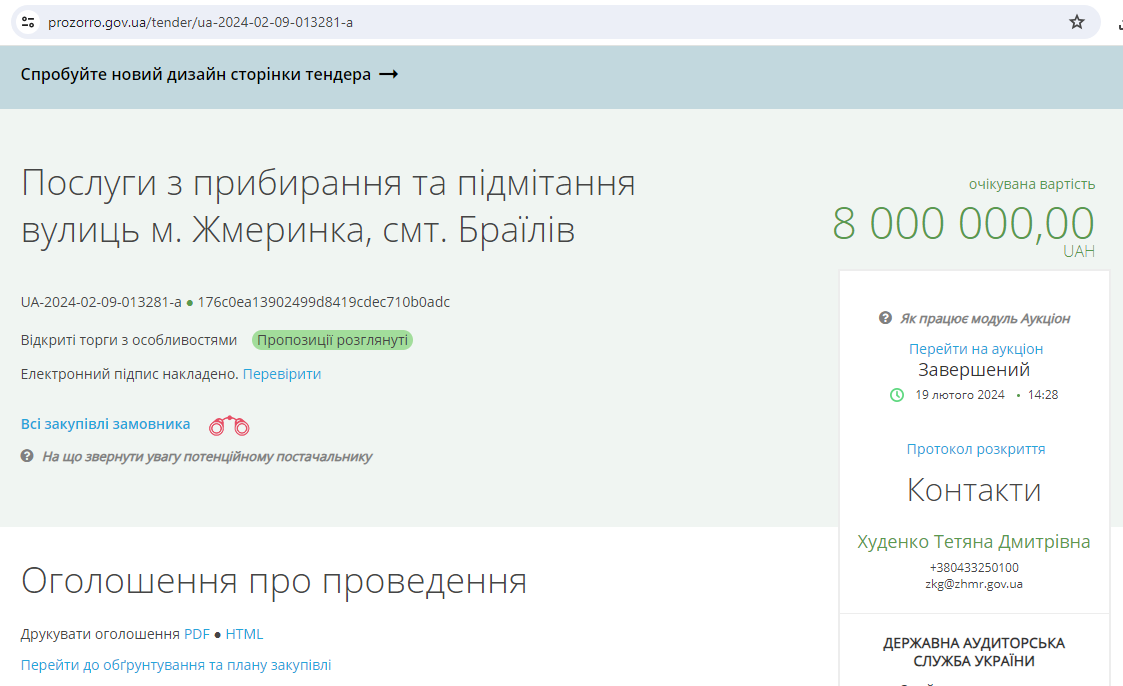Follow "Перейти до обґрунтування та плану закупівлі"

(x=175, y=663)
